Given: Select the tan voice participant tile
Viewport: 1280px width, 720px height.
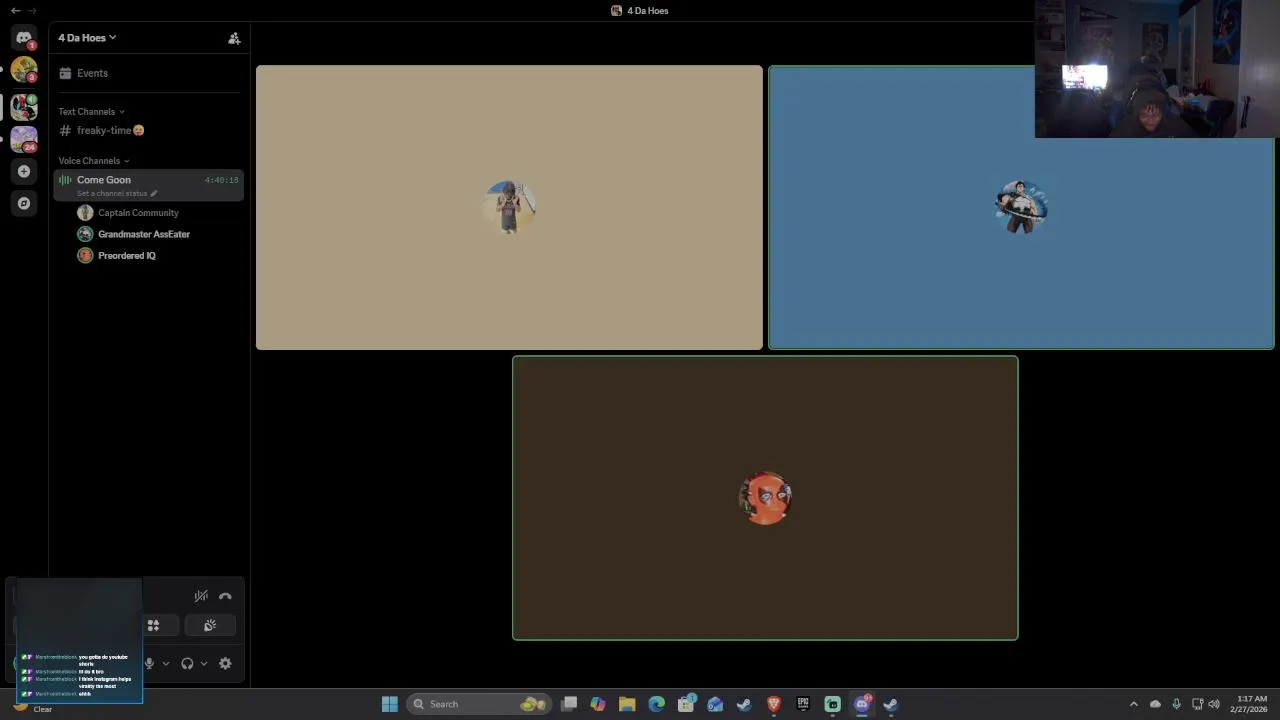Looking at the screenshot, I should click(x=509, y=208).
